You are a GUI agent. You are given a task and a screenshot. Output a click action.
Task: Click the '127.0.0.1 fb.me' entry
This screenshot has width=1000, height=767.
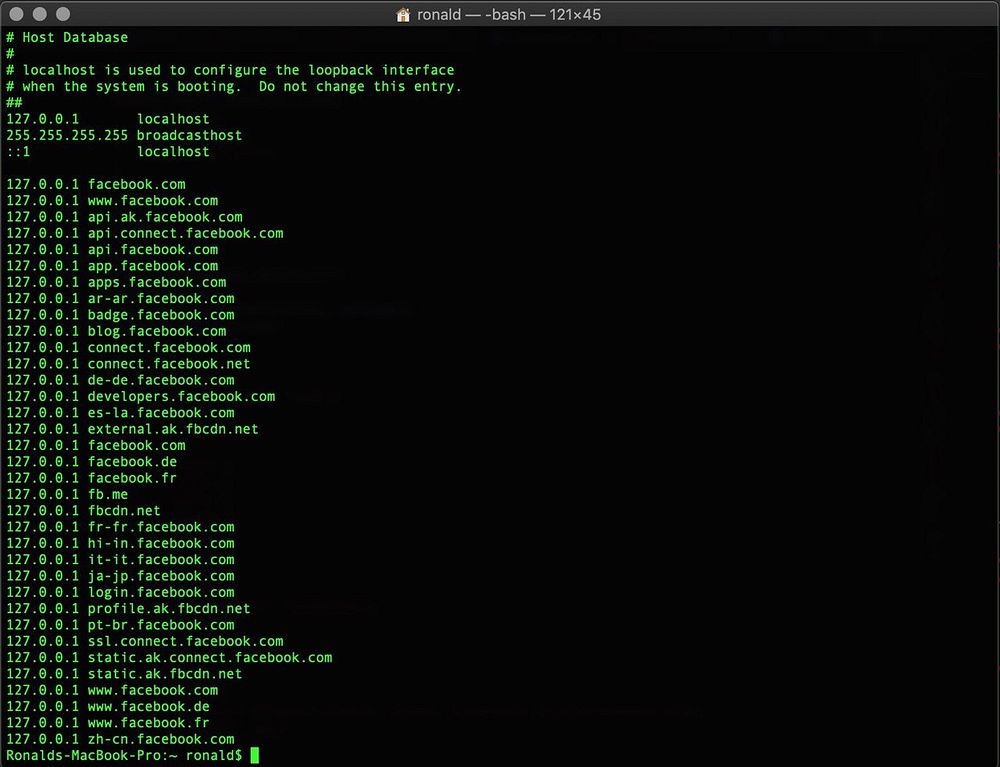tap(67, 495)
